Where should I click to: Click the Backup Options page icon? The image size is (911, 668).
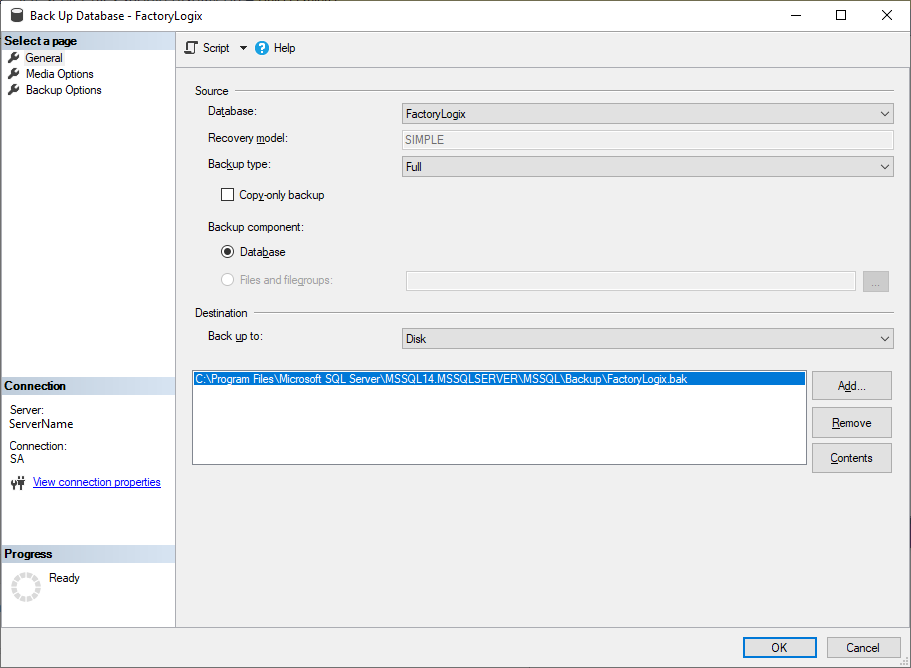[14, 89]
